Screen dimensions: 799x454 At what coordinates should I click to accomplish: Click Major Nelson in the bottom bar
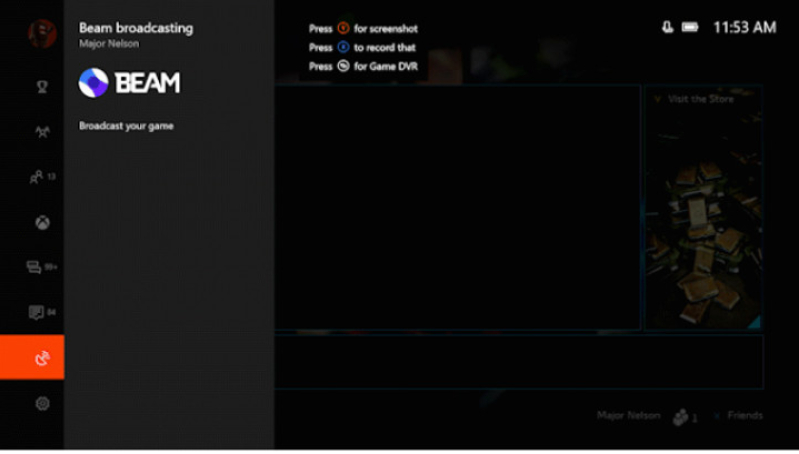(x=628, y=416)
